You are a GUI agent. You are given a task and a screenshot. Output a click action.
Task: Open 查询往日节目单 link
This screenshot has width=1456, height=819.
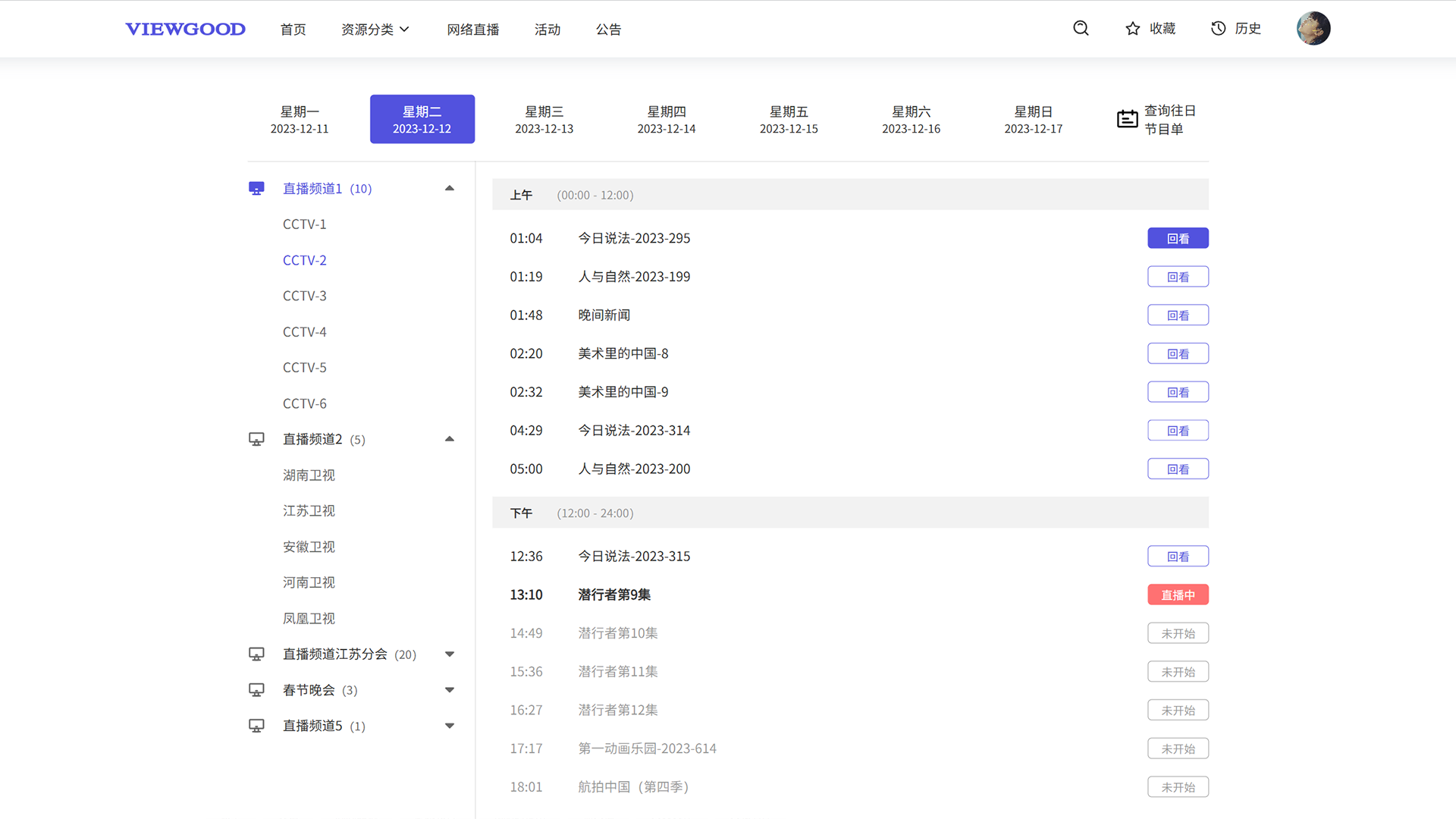coord(1169,120)
